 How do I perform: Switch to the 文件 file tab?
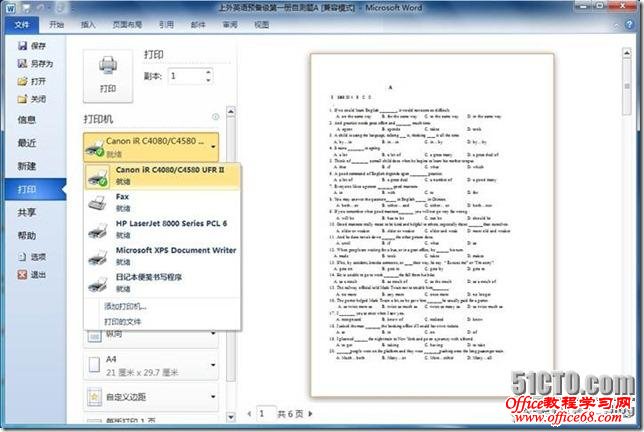click(x=22, y=25)
